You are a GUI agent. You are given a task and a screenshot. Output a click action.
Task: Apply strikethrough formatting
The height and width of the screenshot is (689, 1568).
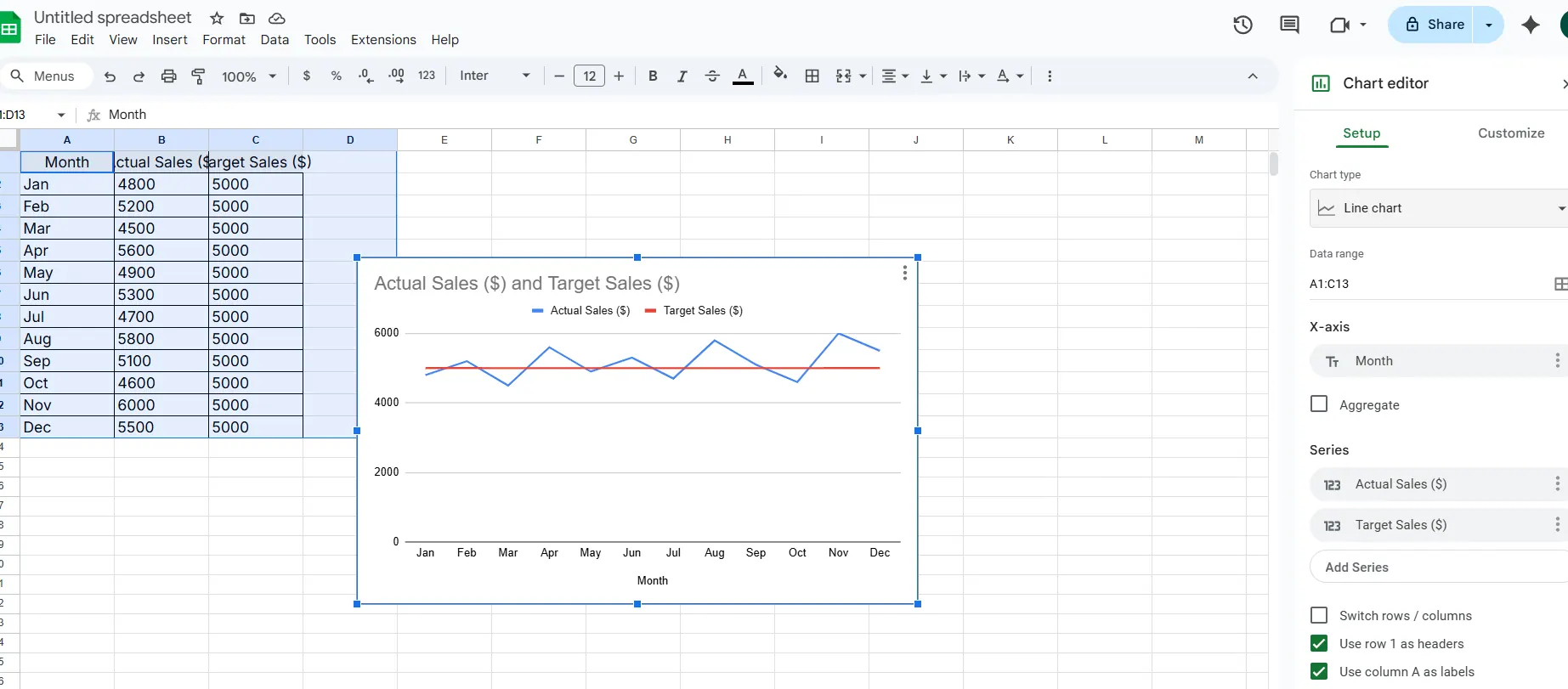tap(712, 76)
